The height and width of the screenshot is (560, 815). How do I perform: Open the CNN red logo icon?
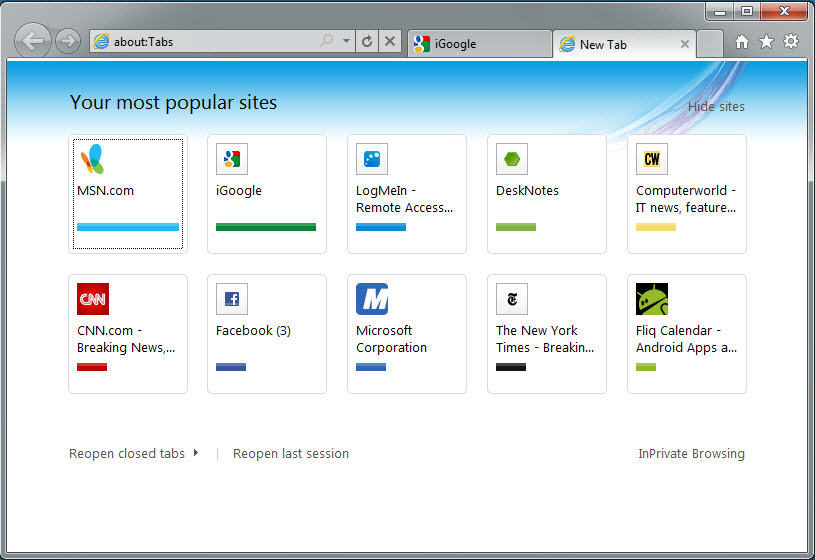pyautogui.click(x=93, y=299)
